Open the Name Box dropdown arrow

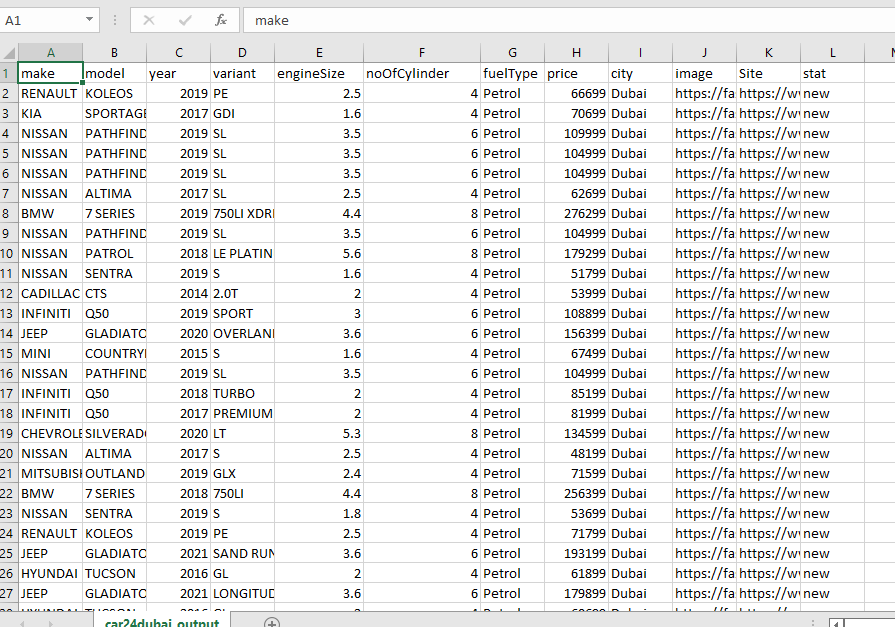pyautogui.click(x=90, y=20)
